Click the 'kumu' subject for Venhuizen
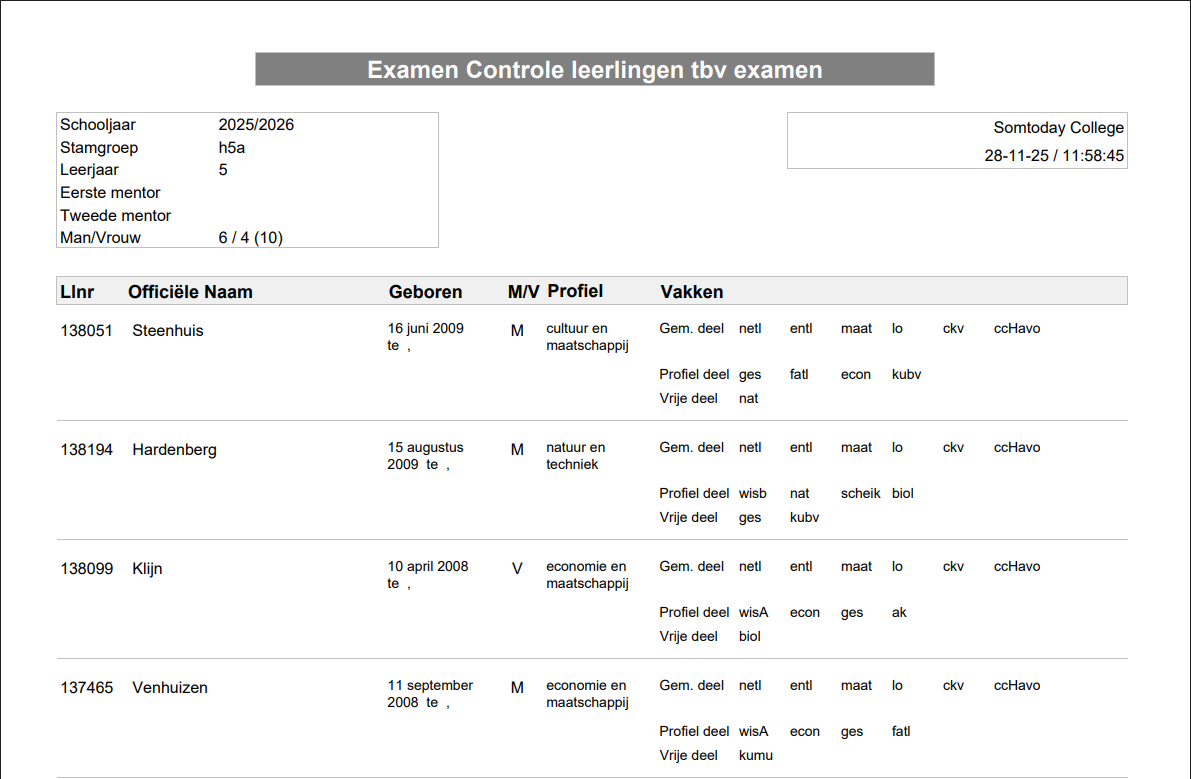This screenshot has width=1191, height=779. 755,755
